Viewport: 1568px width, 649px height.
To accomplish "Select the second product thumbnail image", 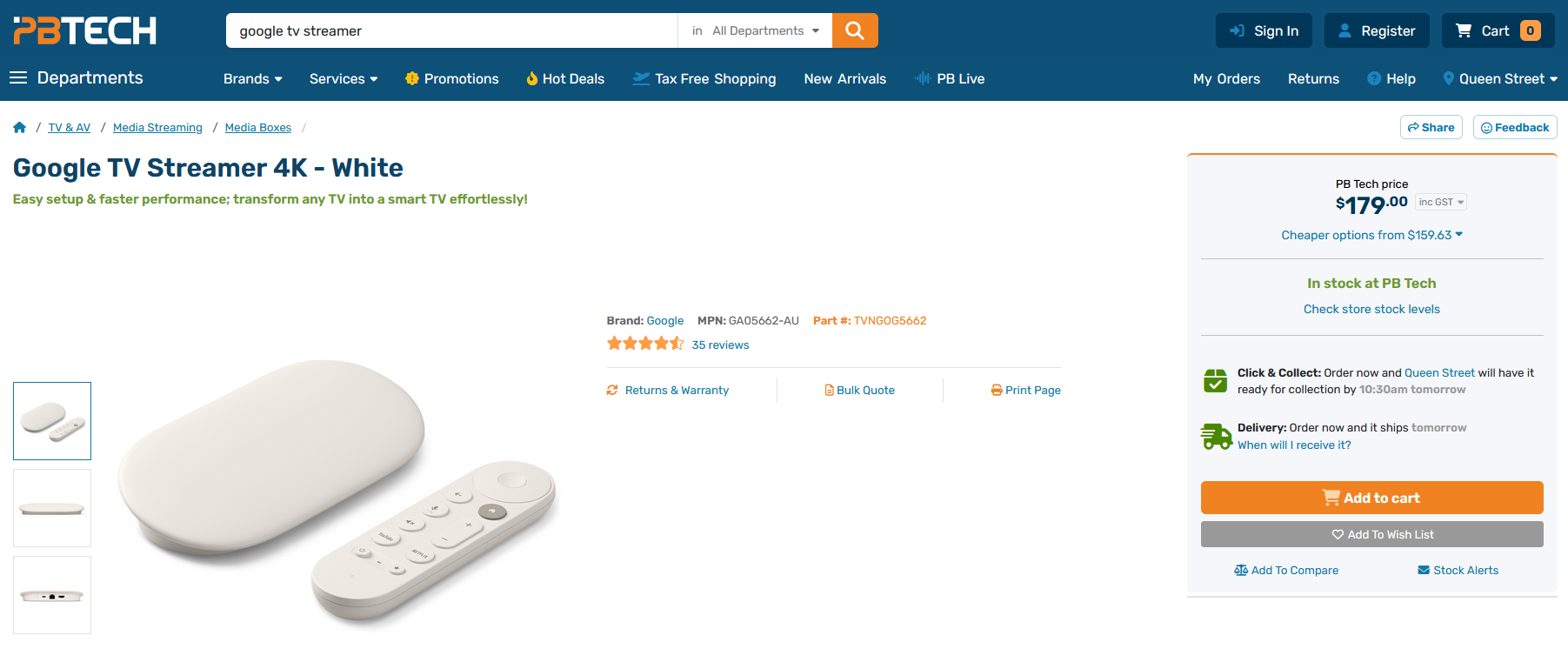I will [x=52, y=508].
